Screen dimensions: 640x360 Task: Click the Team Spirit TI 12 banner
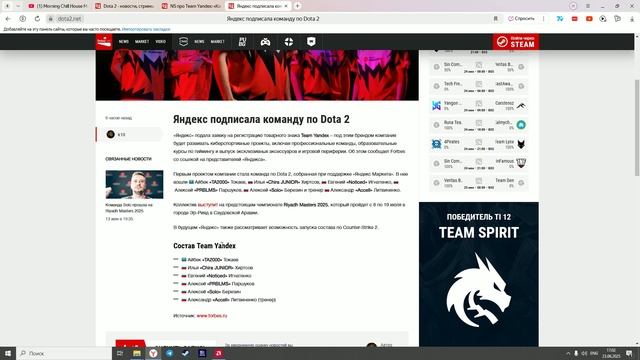point(479,274)
